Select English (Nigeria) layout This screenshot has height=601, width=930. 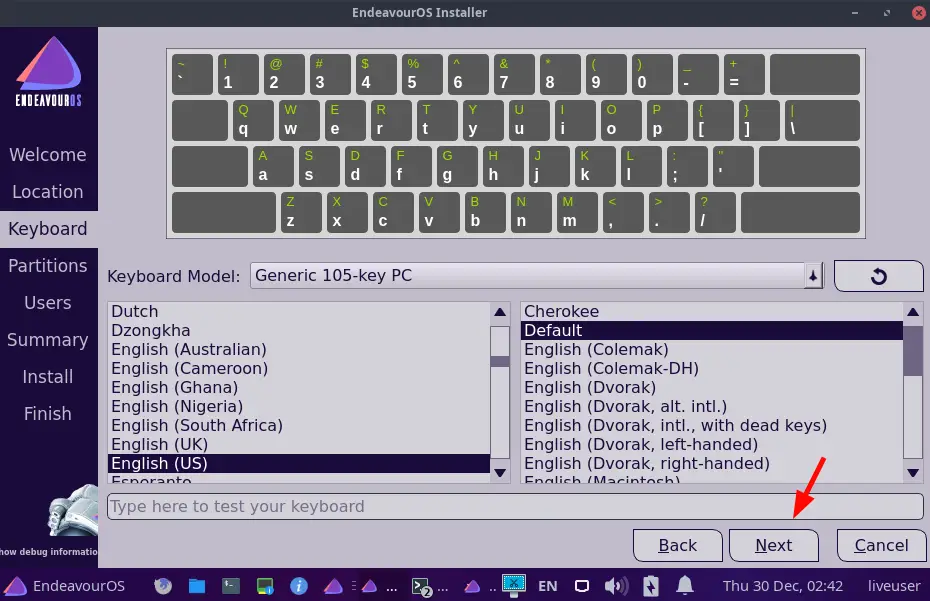[x=299, y=406]
